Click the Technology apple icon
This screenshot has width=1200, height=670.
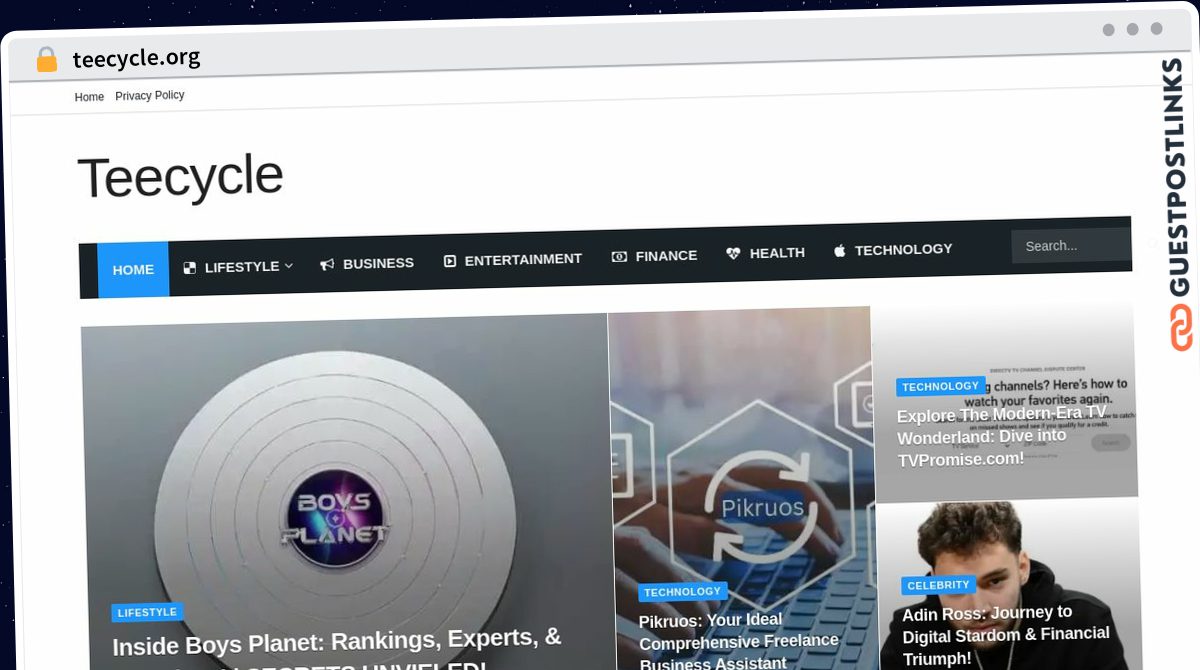point(840,250)
